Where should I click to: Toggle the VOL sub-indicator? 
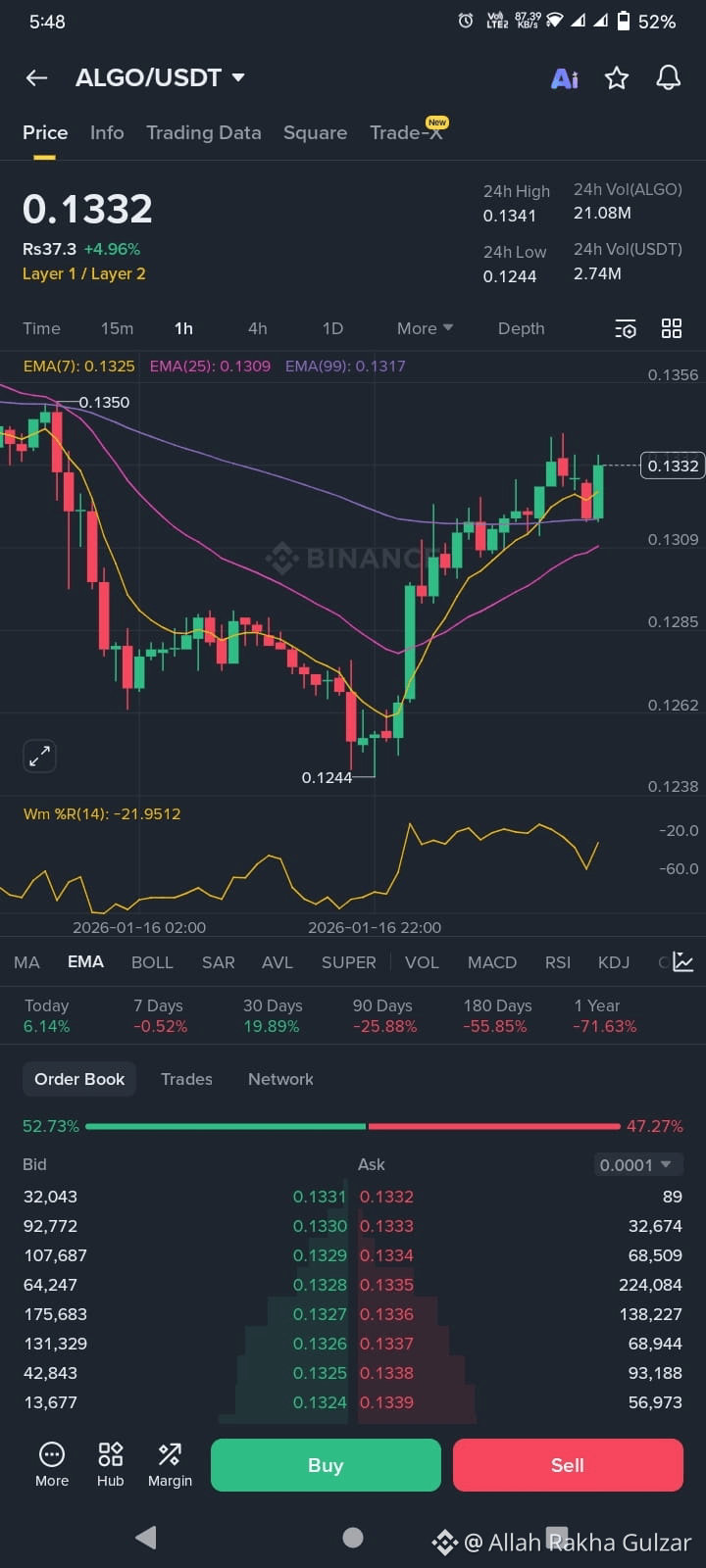click(x=422, y=962)
